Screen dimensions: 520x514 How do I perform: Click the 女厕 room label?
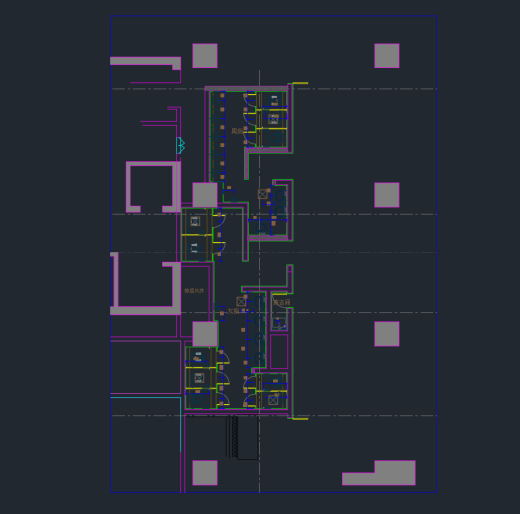(234, 311)
